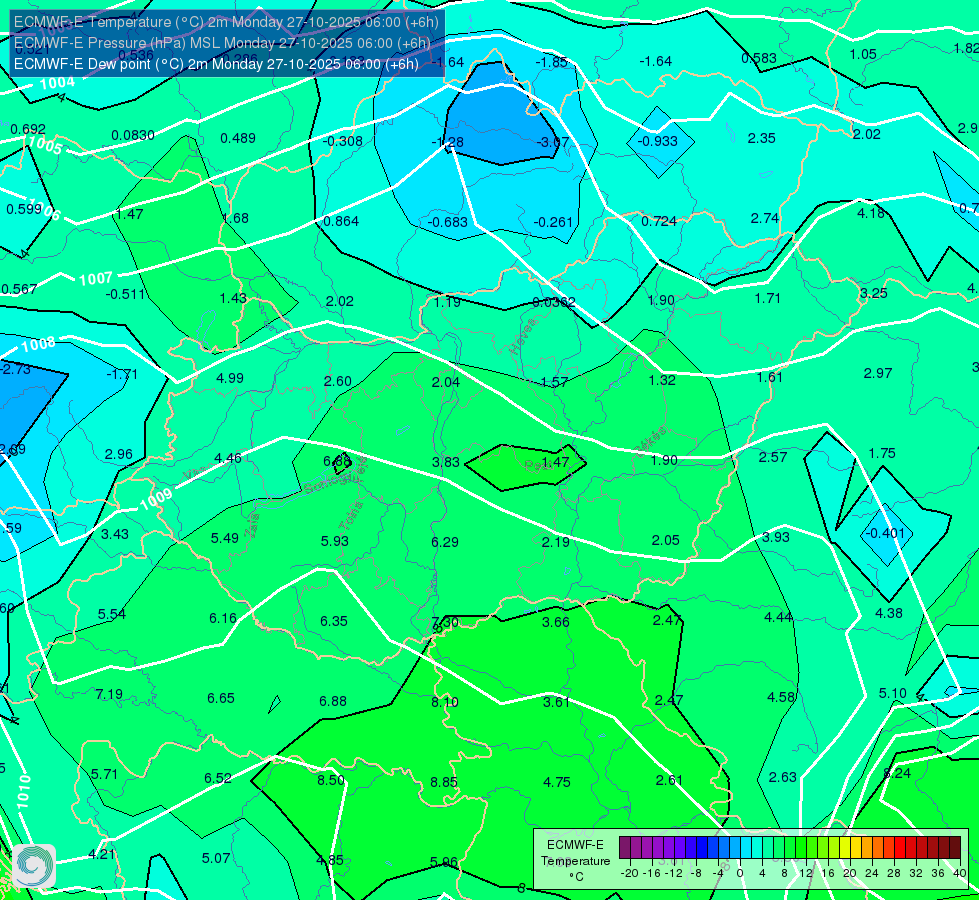Viewport: 979px width, 900px height.
Task: Click the 6.29 dew point value
Action: point(445,541)
